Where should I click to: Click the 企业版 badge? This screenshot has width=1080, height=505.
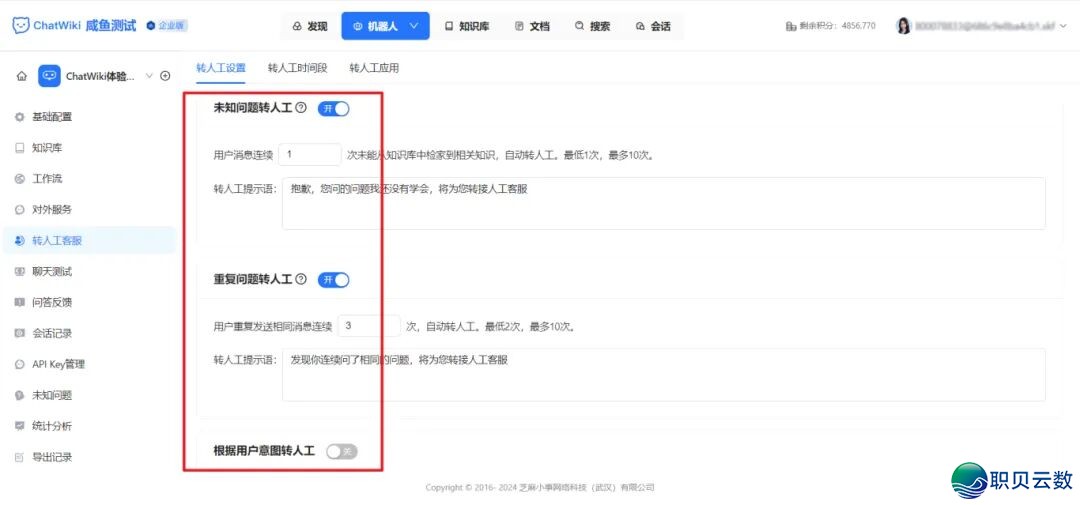click(x=167, y=25)
